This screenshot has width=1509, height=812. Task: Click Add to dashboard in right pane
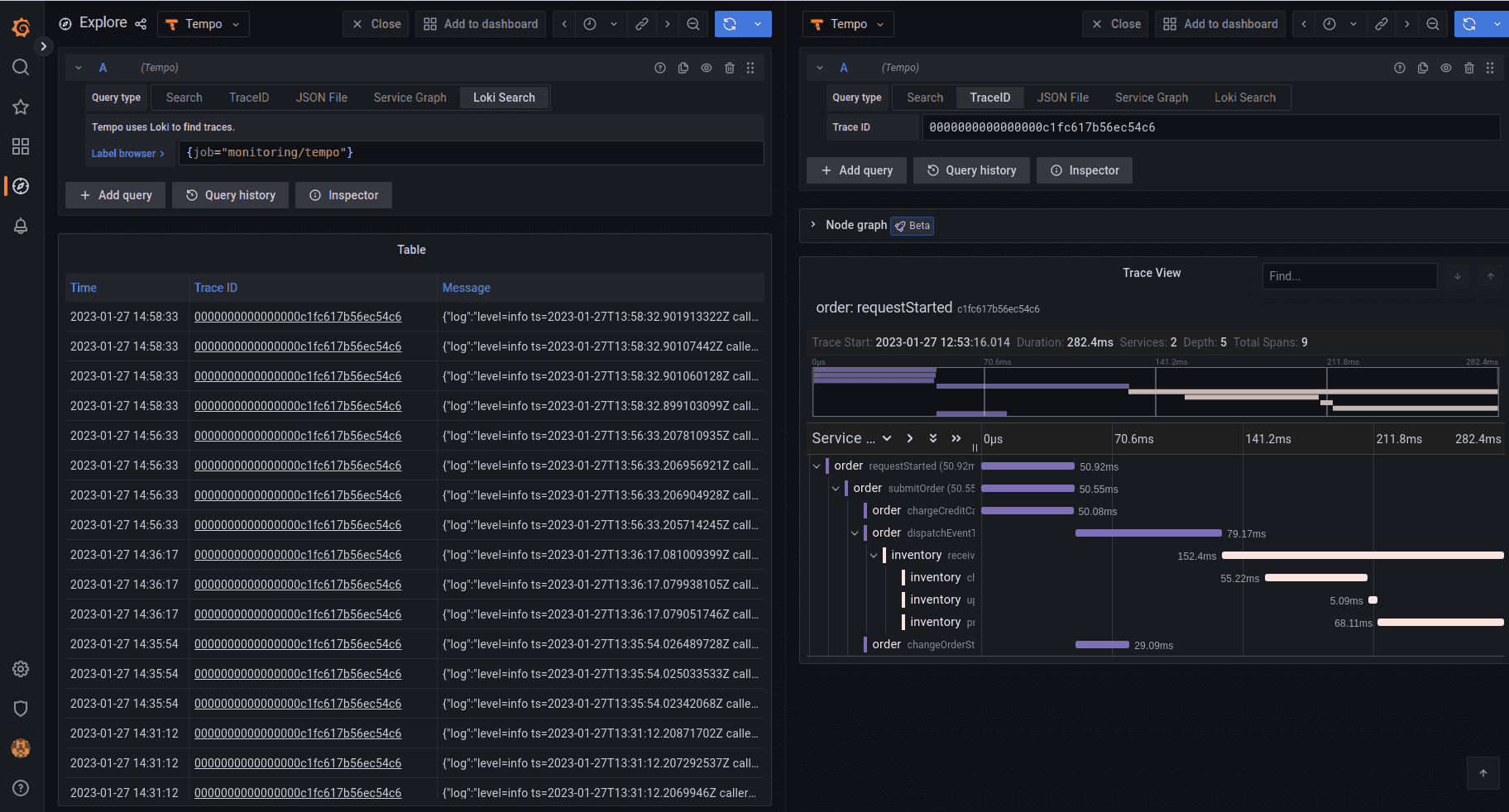pos(1220,24)
